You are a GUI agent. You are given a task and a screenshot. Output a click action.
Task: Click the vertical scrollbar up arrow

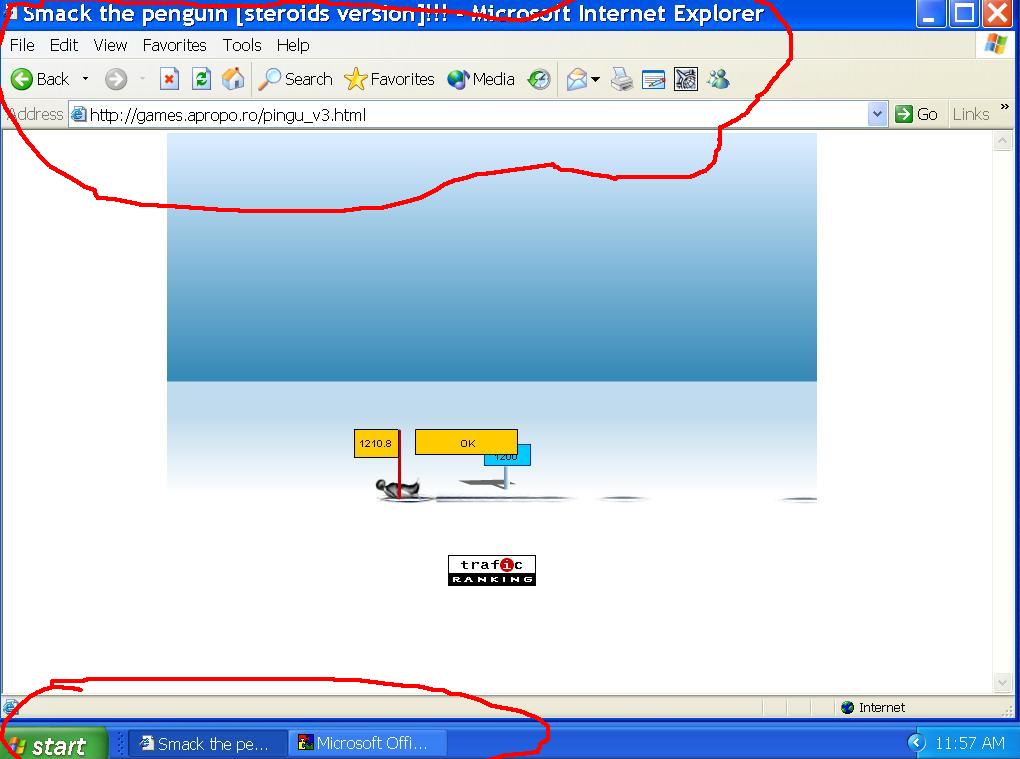pyautogui.click(x=1002, y=140)
